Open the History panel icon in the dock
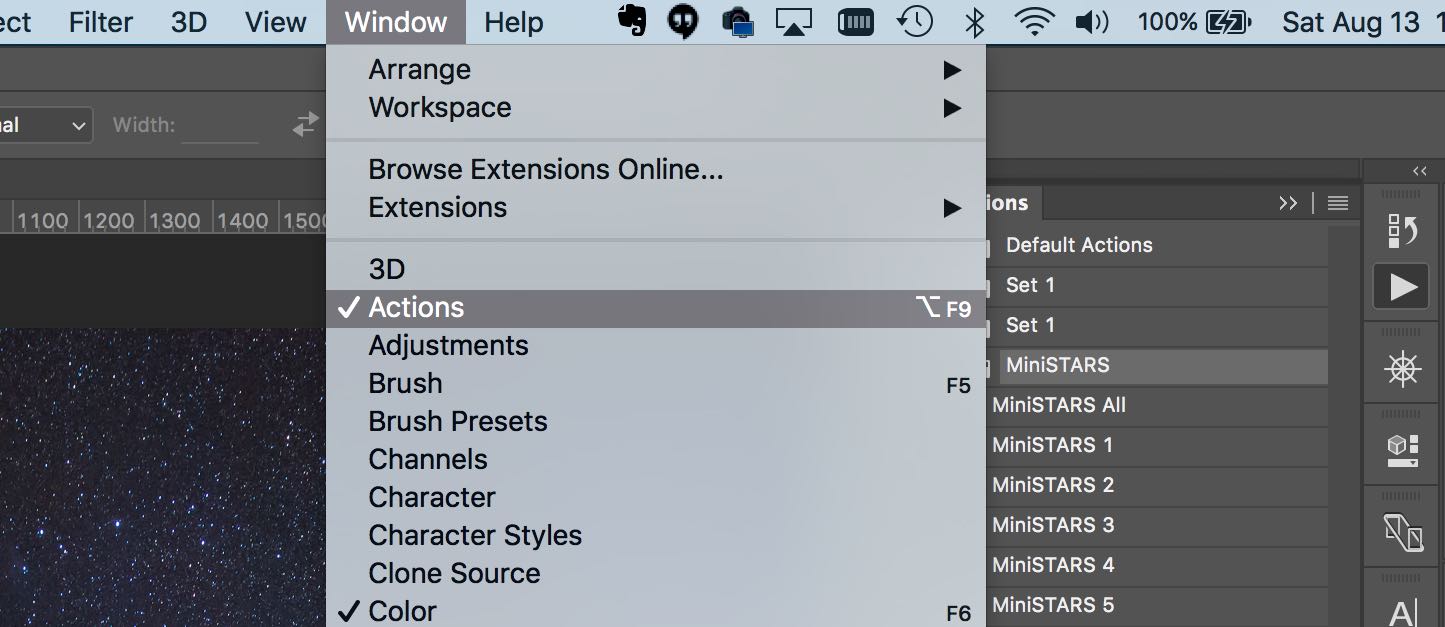 coord(1403,231)
